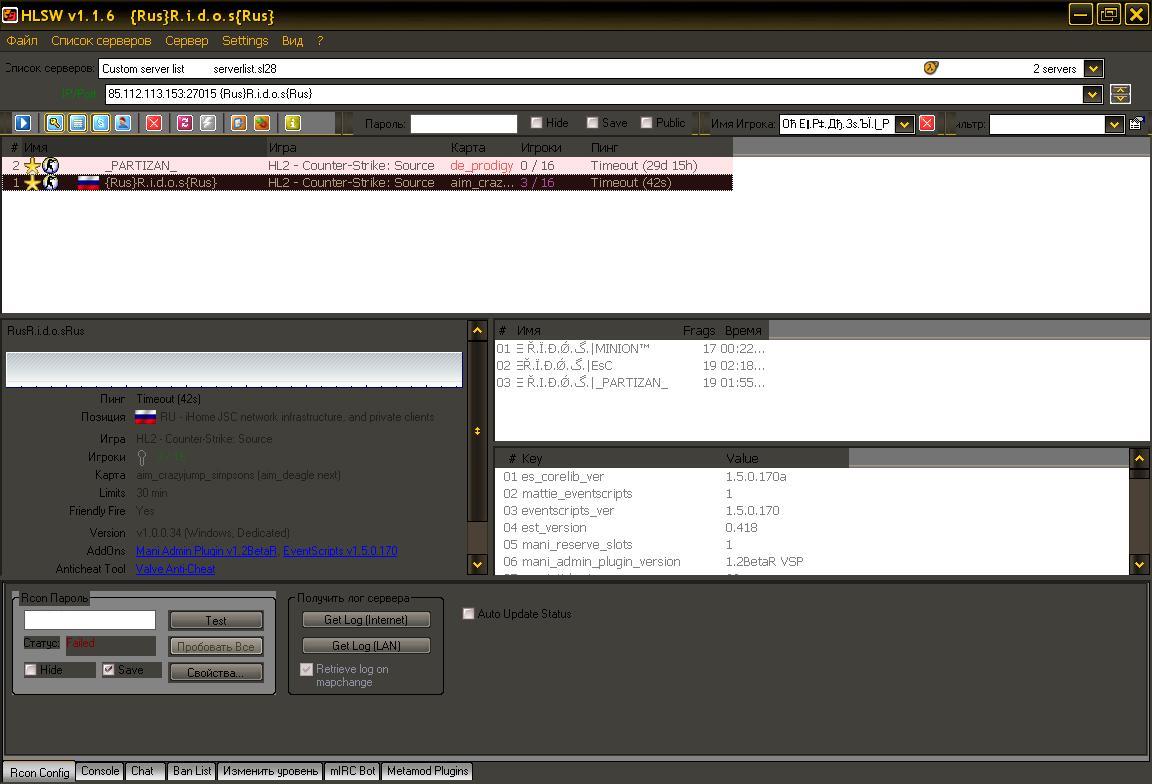
Task: Click the Rcon password input field
Action: tap(90, 620)
